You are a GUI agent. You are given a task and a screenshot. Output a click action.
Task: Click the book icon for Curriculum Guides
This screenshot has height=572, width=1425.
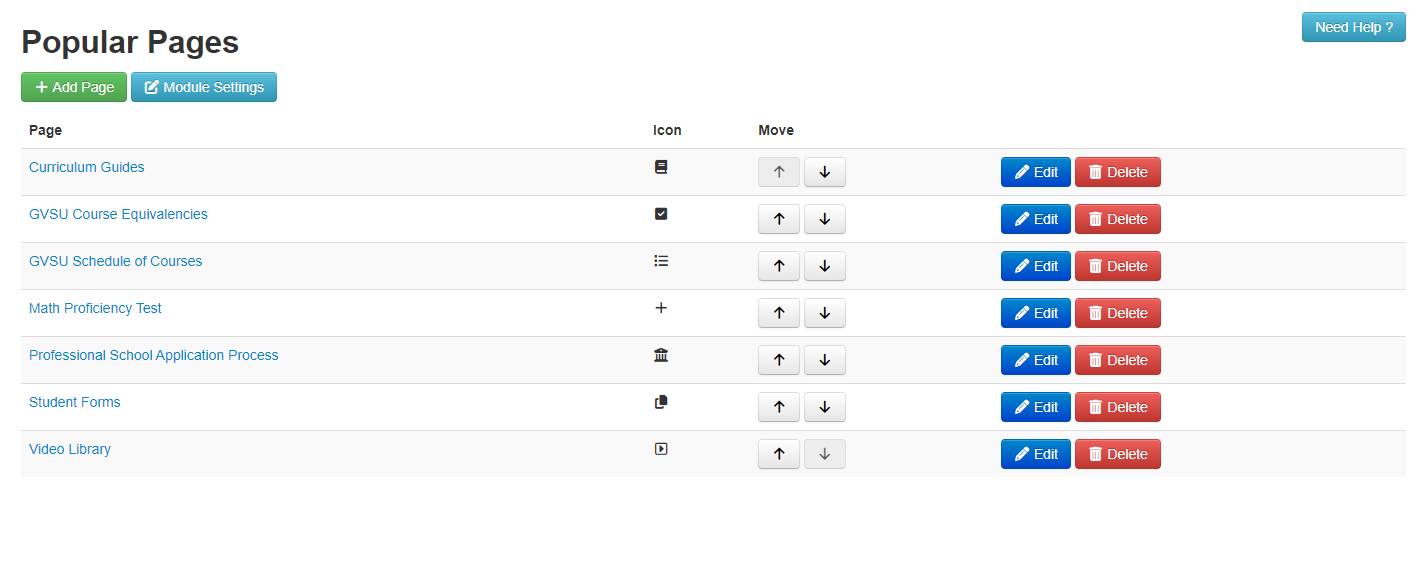pyautogui.click(x=660, y=168)
